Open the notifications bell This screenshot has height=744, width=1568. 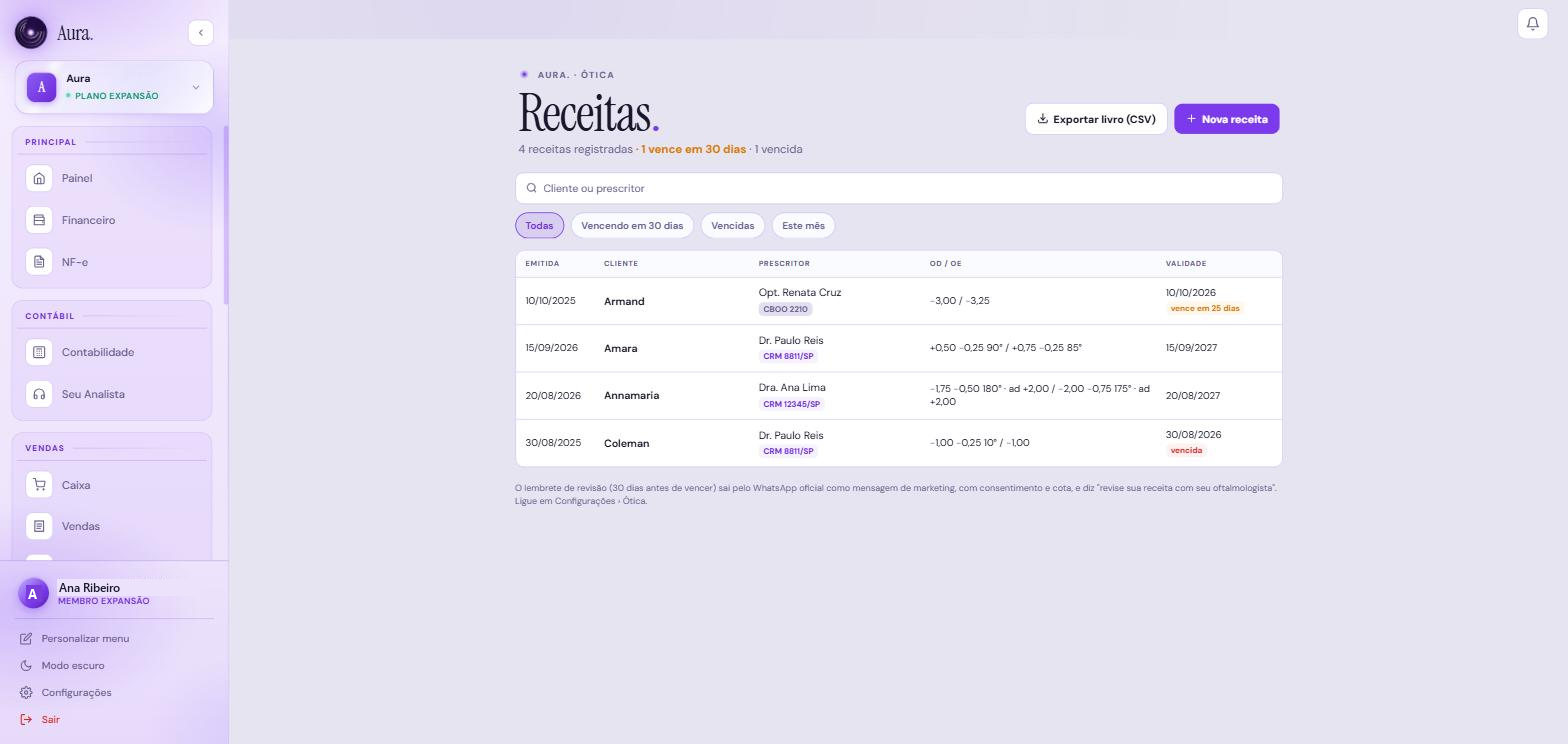coord(1532,24)
